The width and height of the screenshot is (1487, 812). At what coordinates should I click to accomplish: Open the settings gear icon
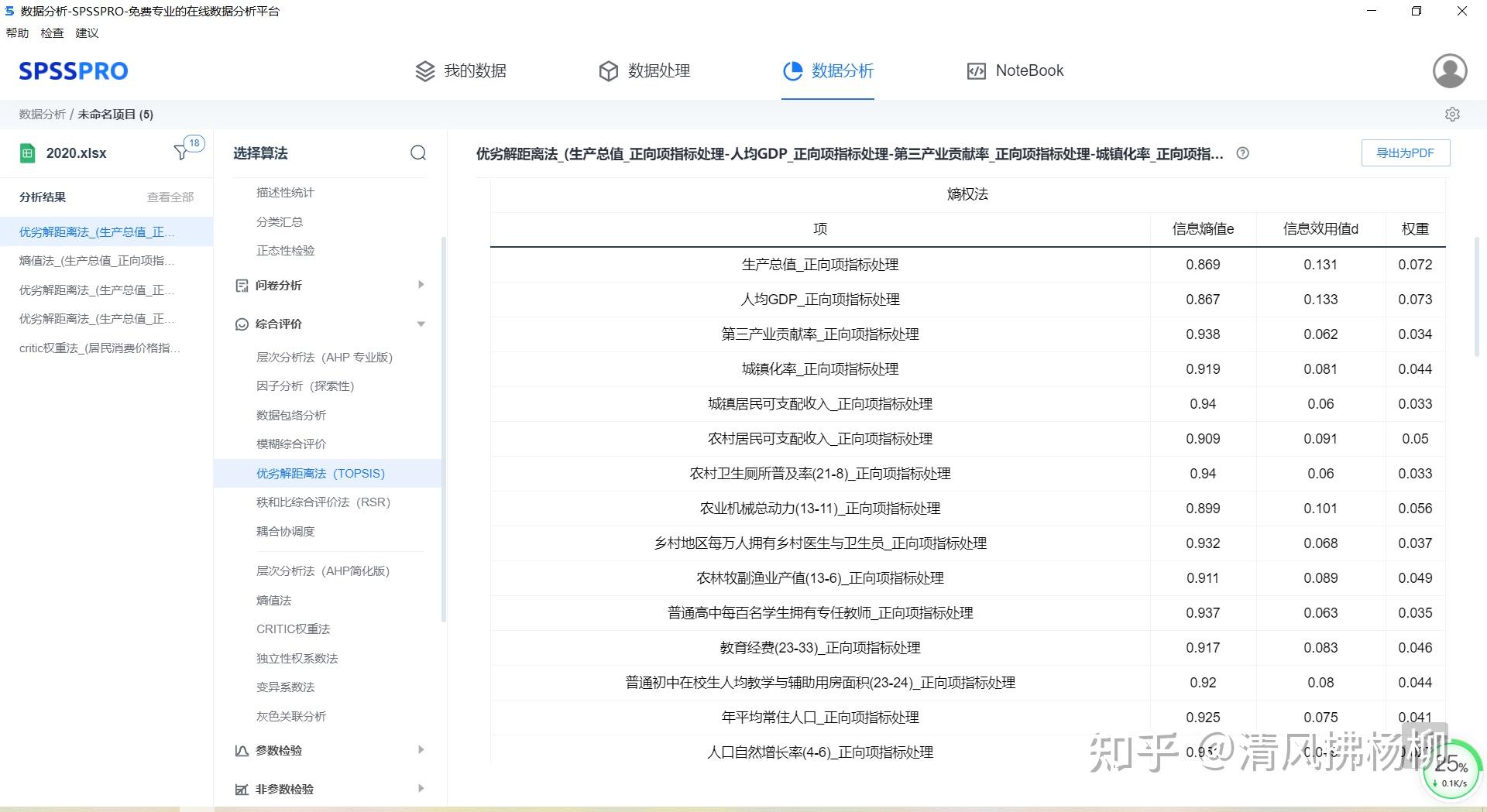(1452, 114)
